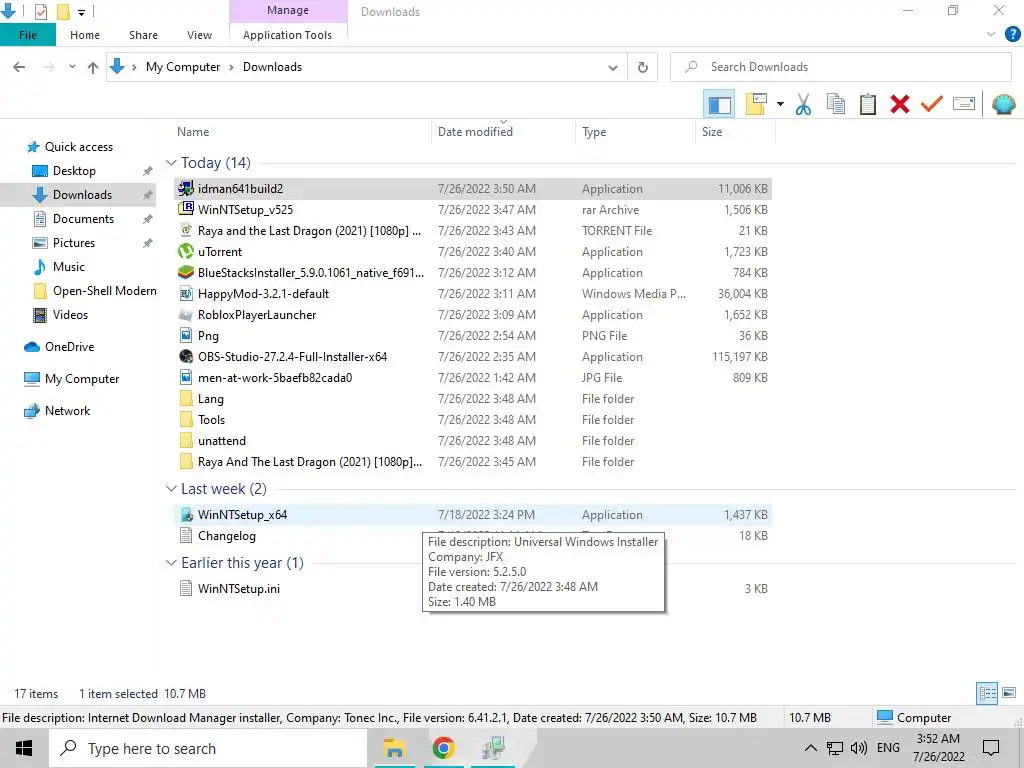The image size is (1024, 768).
Task: Open the Application Tools tab
Action: [x=287, y=35]
